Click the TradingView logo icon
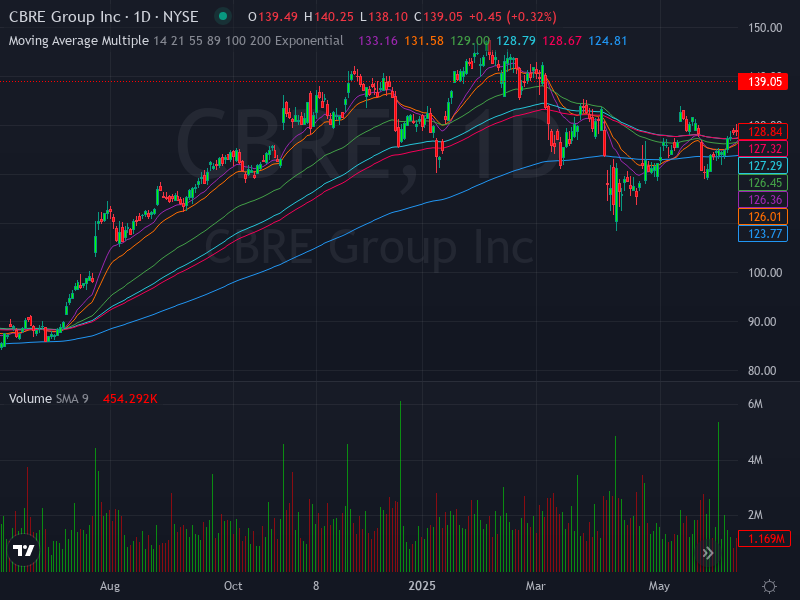This screenshot has width=800, height=600. click(x=23, y=550)
